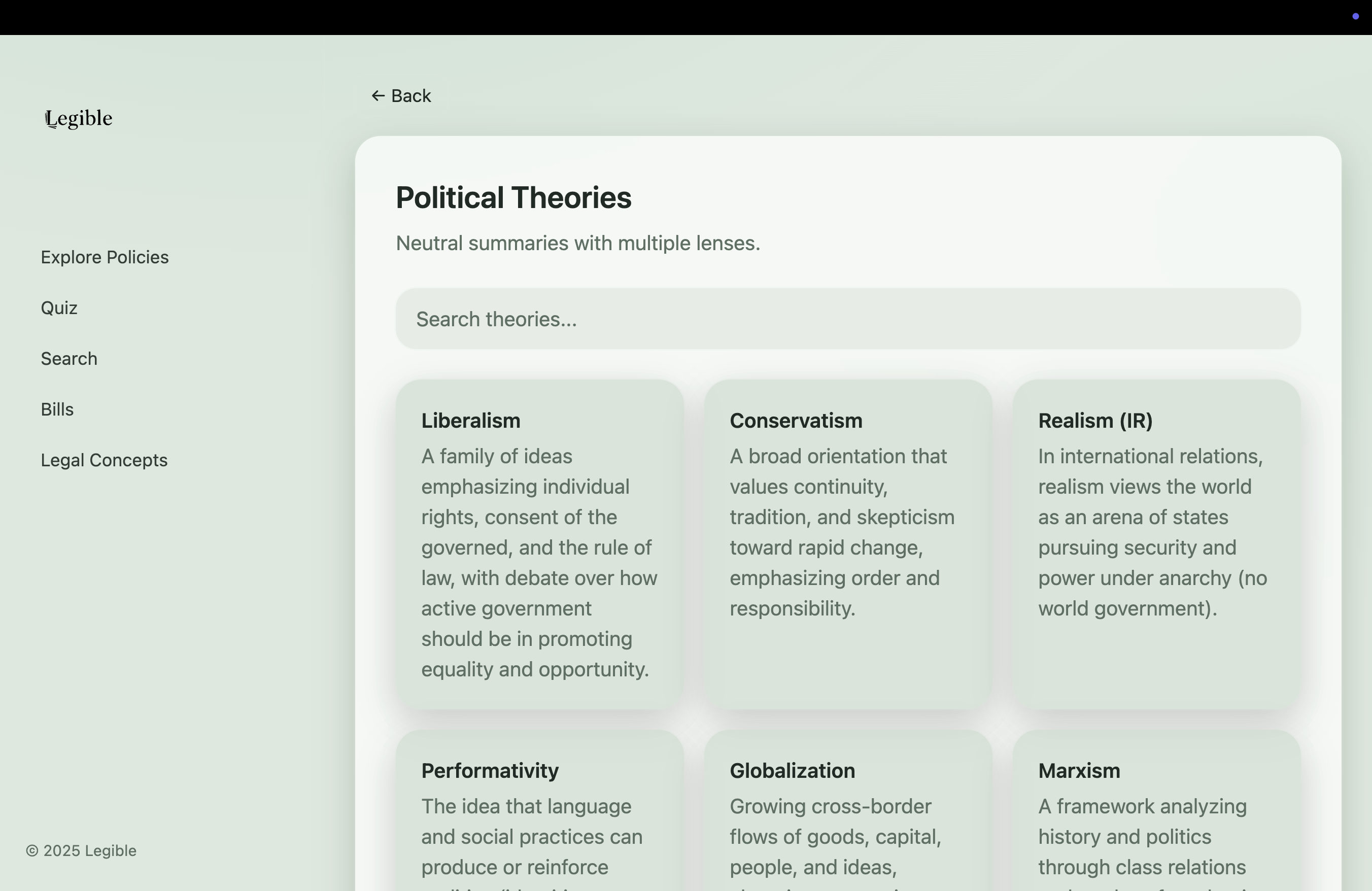The width and height of the screenshot is (1372, 891).
Task: Open the Performativity theory card
Action: [490, 771]
